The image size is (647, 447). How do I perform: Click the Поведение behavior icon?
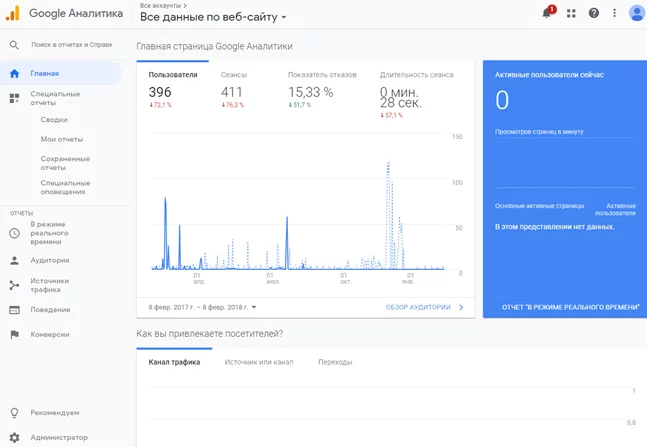click(14, 310)
